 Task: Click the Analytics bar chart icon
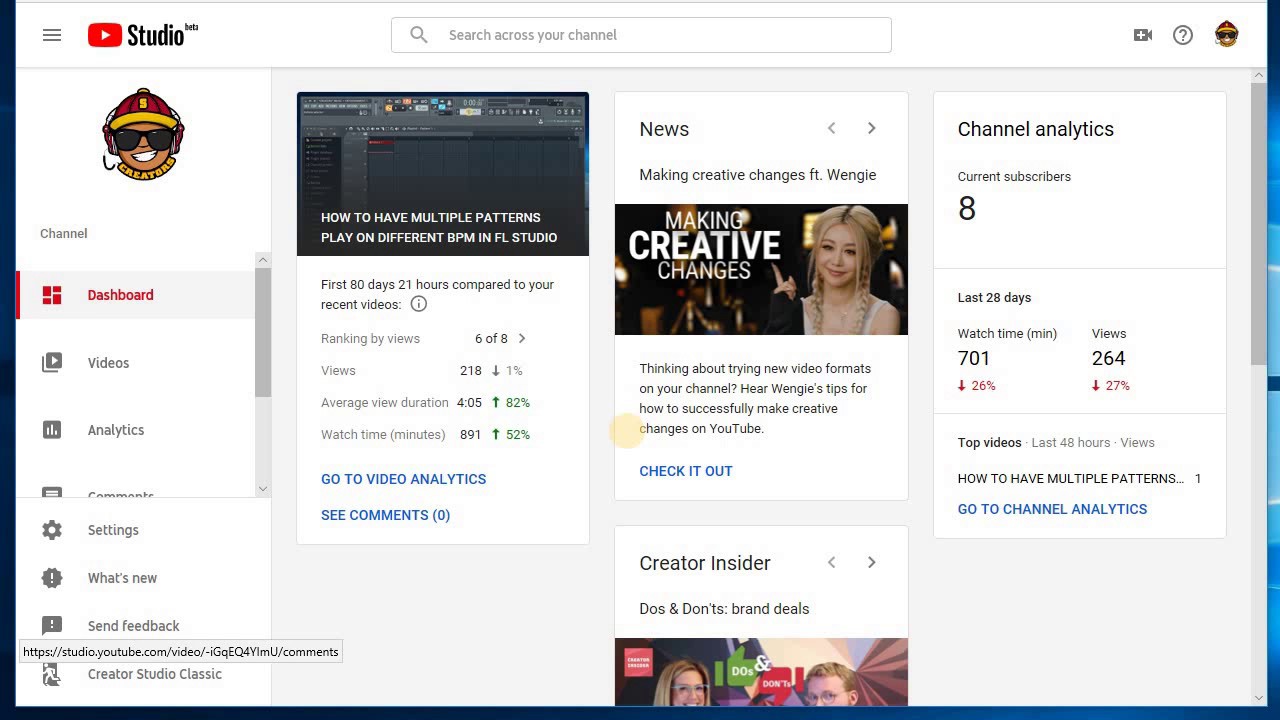52,430
